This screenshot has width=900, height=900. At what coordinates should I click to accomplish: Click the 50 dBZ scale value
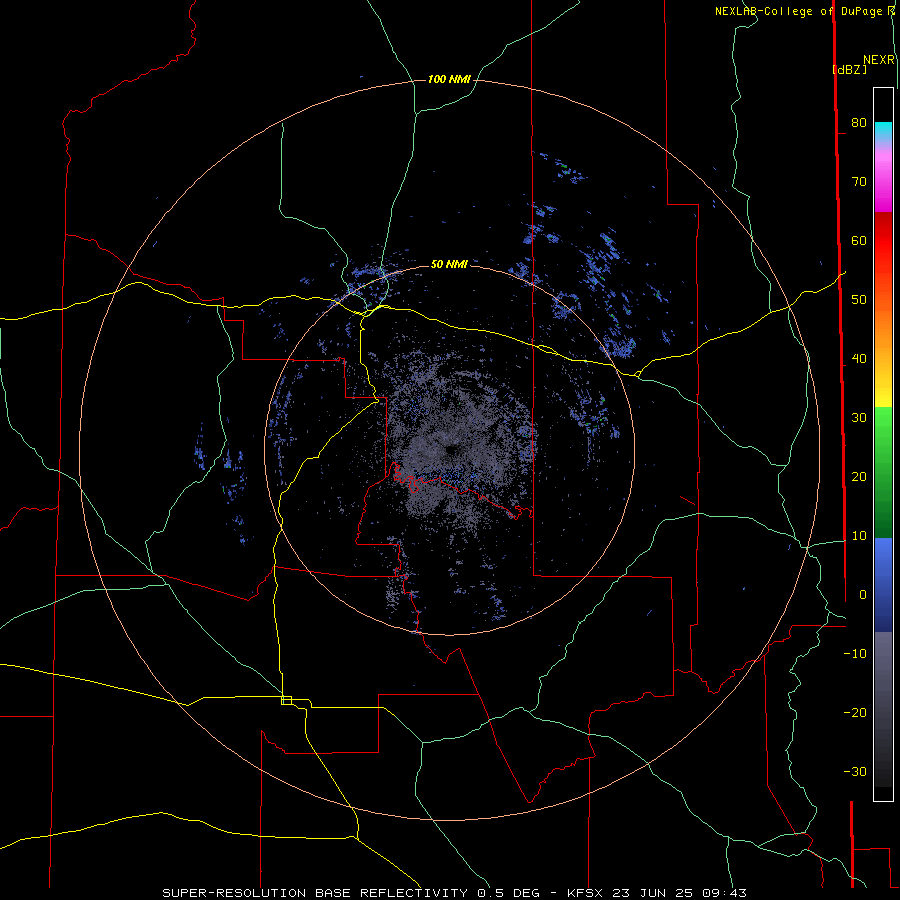(x=859, y=300)
